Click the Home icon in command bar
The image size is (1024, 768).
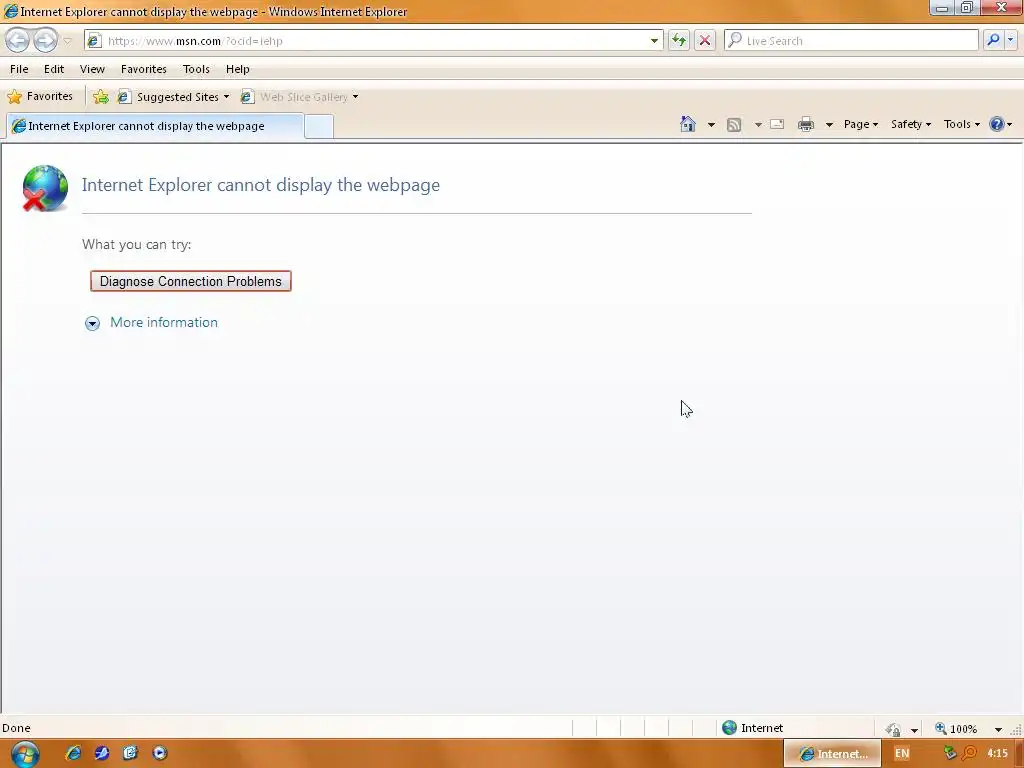688,124
